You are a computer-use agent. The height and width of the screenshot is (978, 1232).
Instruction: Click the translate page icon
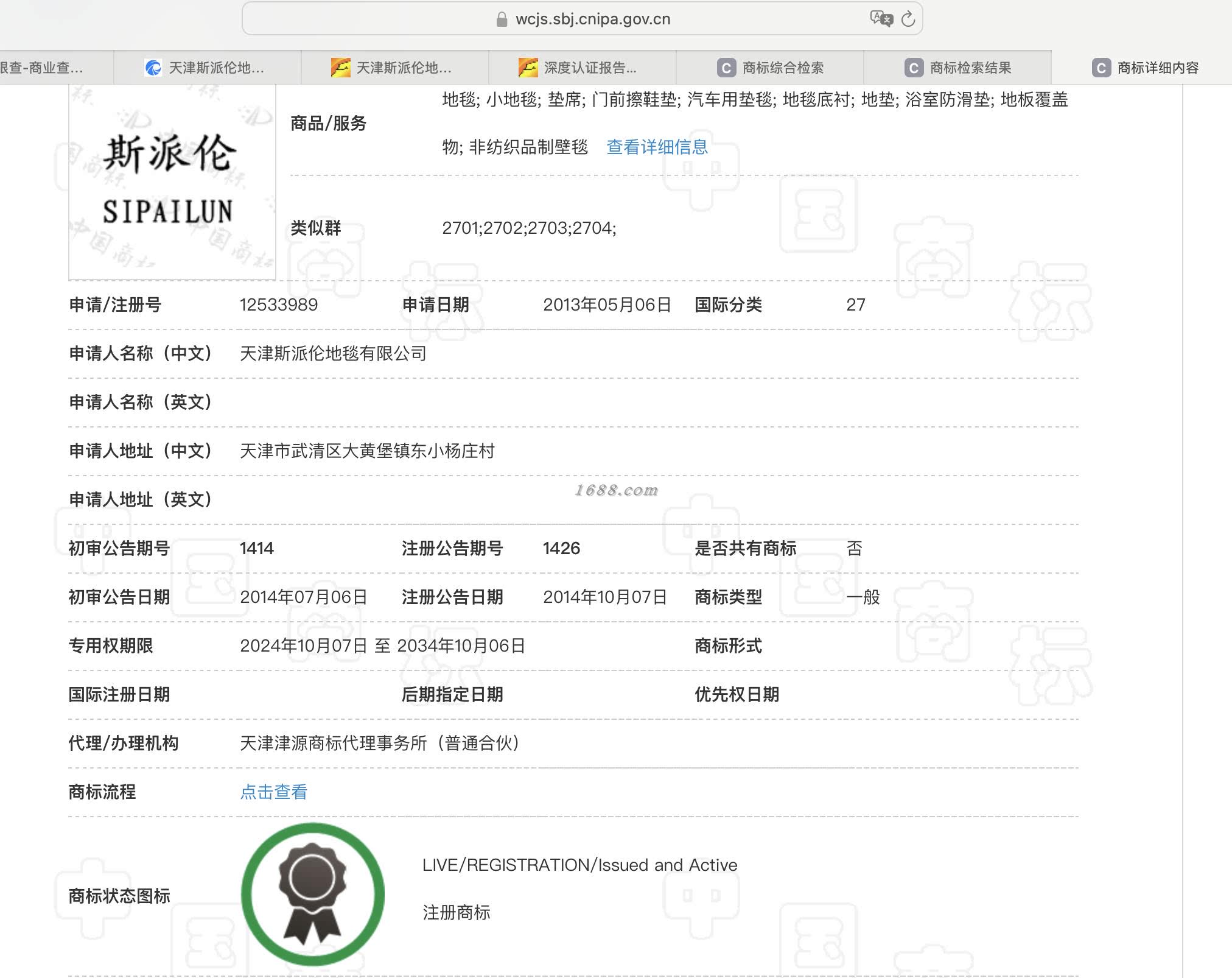pos(881,19)
